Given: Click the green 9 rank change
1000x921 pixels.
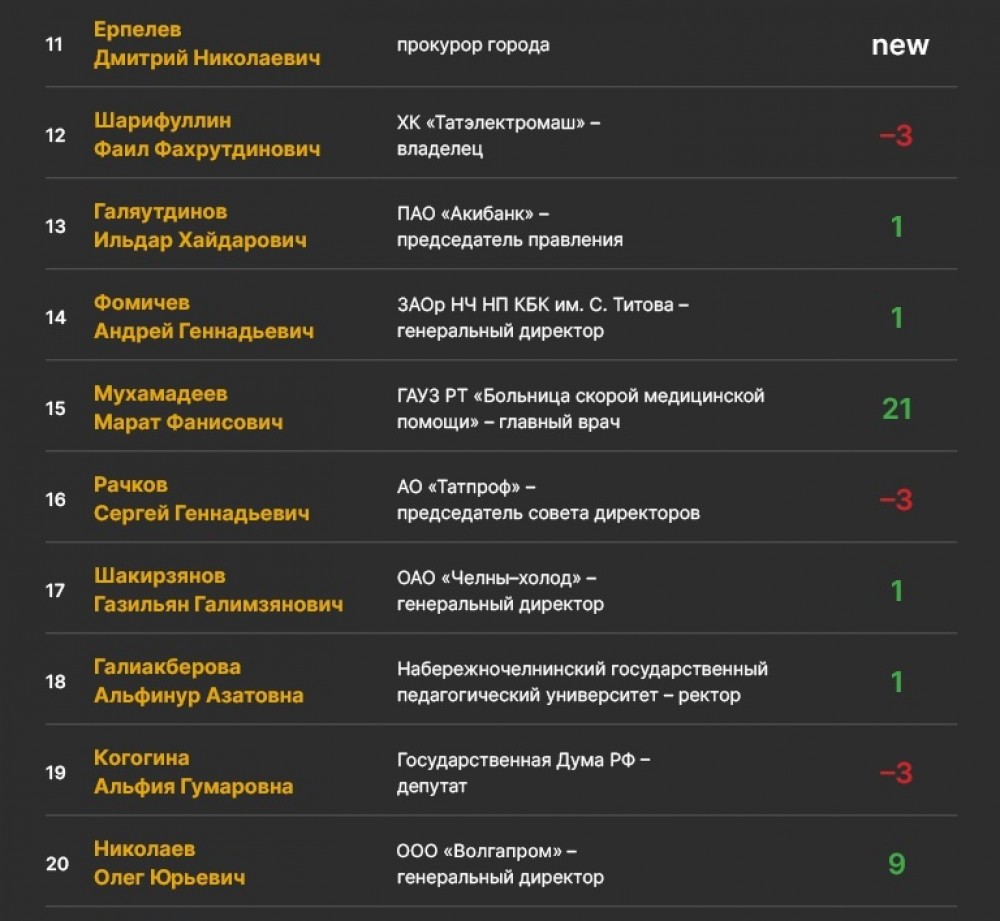Looking at the screenshot, I should (x=896, y=864).
